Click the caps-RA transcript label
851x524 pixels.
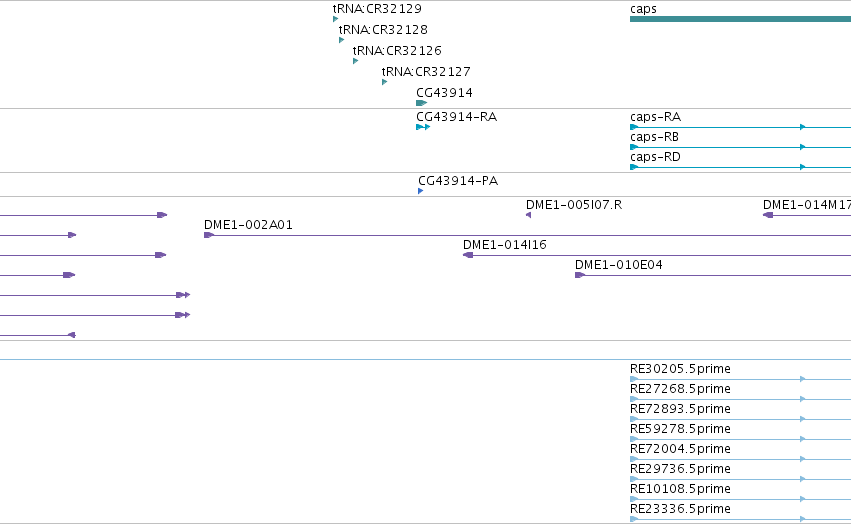tap(656, 117)
